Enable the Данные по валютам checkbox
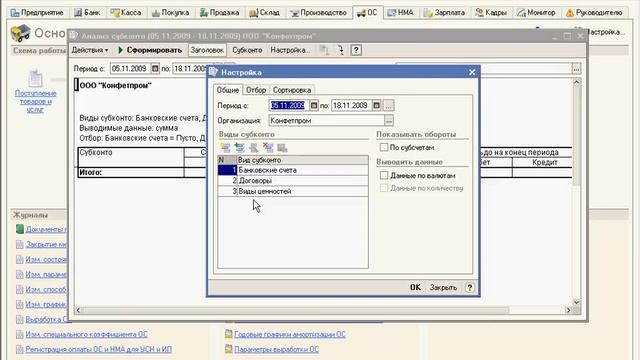The width and height of the screenshot is (640, 360). pos(384,175)
